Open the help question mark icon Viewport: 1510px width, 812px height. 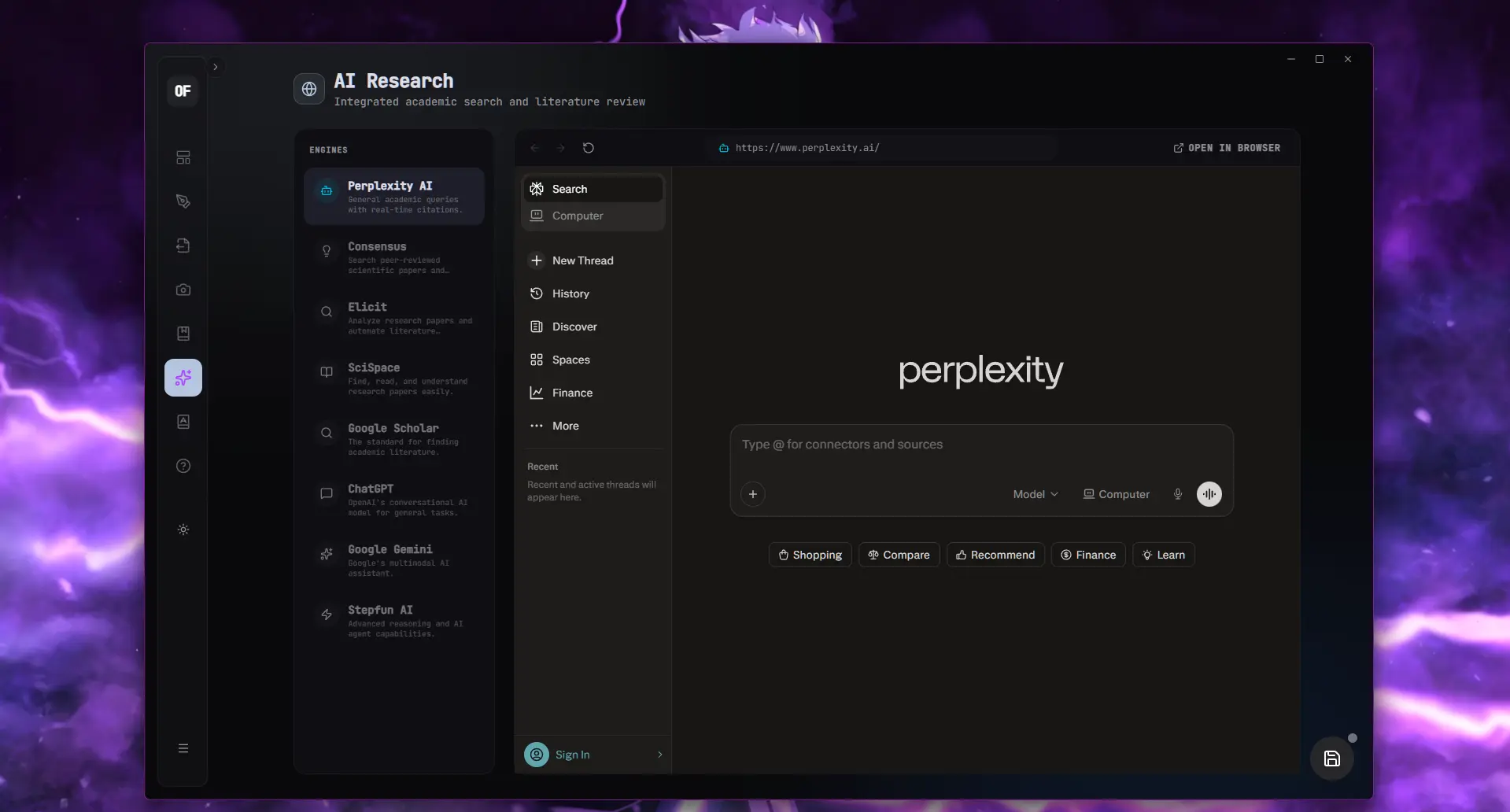183,466
